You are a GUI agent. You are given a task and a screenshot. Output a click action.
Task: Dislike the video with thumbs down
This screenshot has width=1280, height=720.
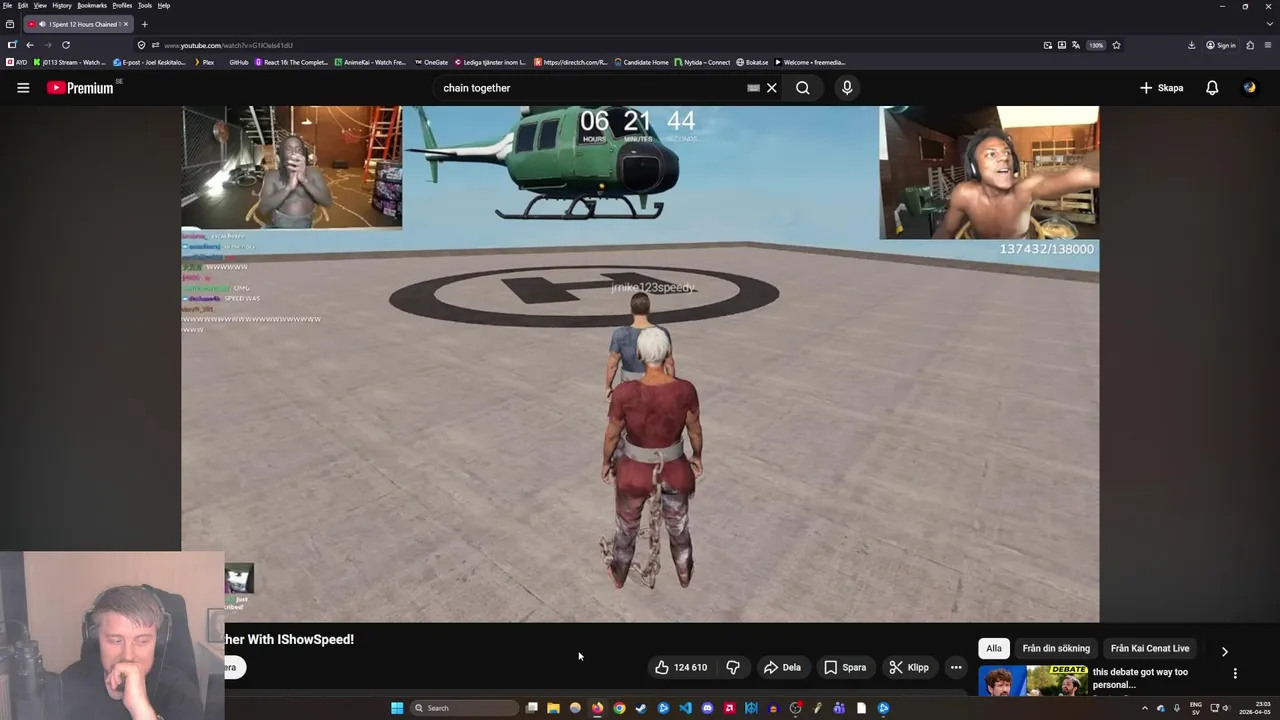733,667
